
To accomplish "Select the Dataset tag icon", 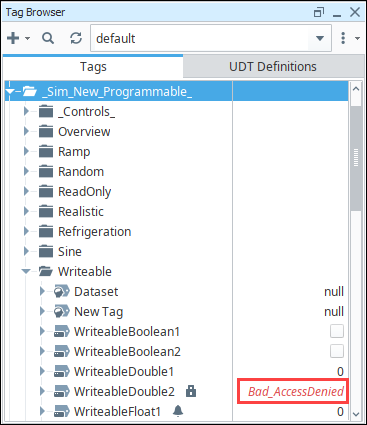I will click(x=62, y=291).
